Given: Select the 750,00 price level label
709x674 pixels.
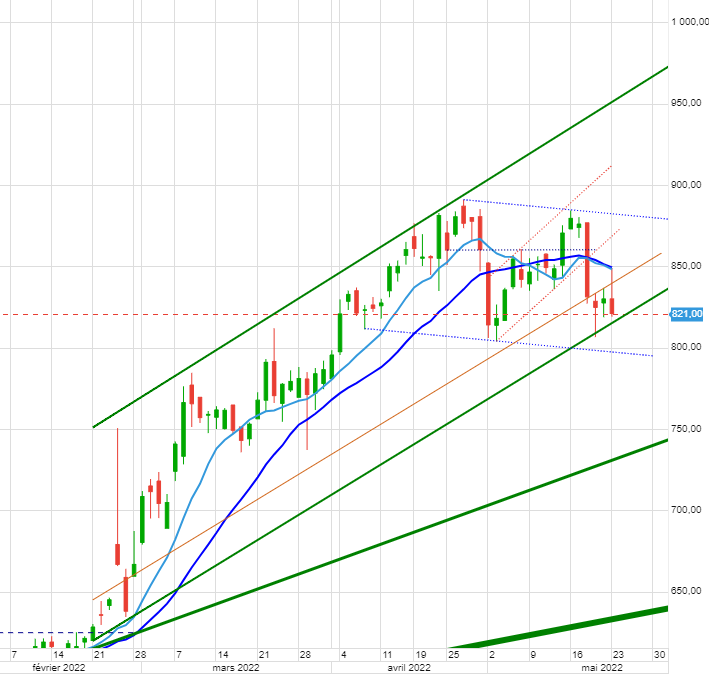Looking at the screenshot, I should pos(686,429).
